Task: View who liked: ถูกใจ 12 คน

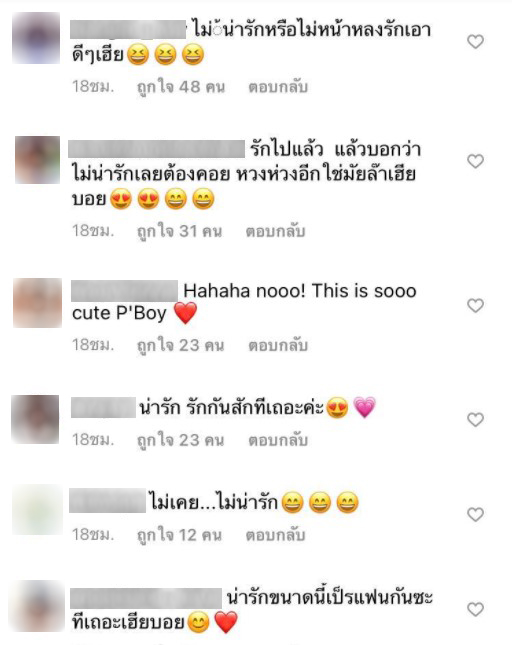Action: pyautogui.click(x=179, y=535)
